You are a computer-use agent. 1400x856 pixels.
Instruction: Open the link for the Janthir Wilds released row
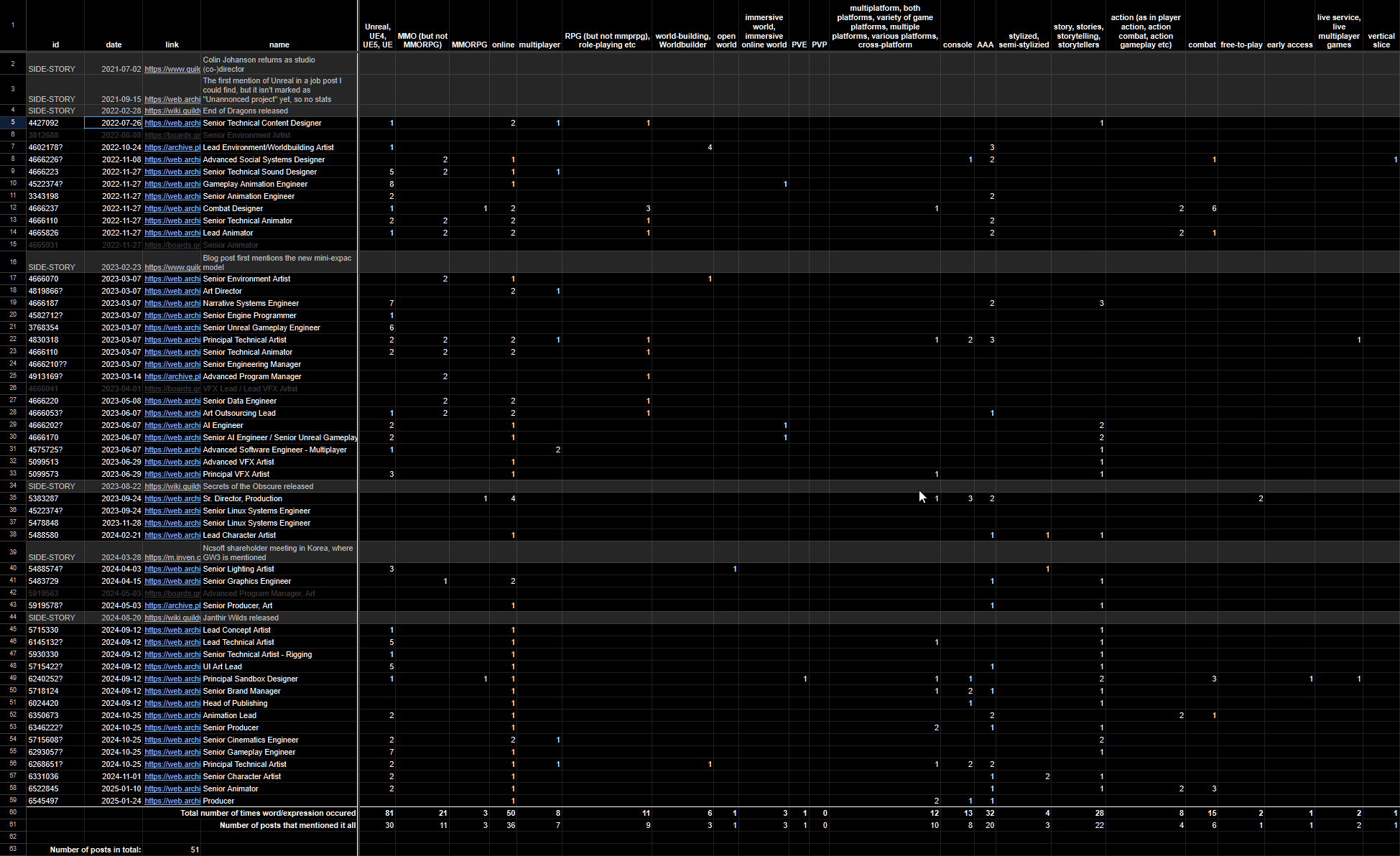172,618
